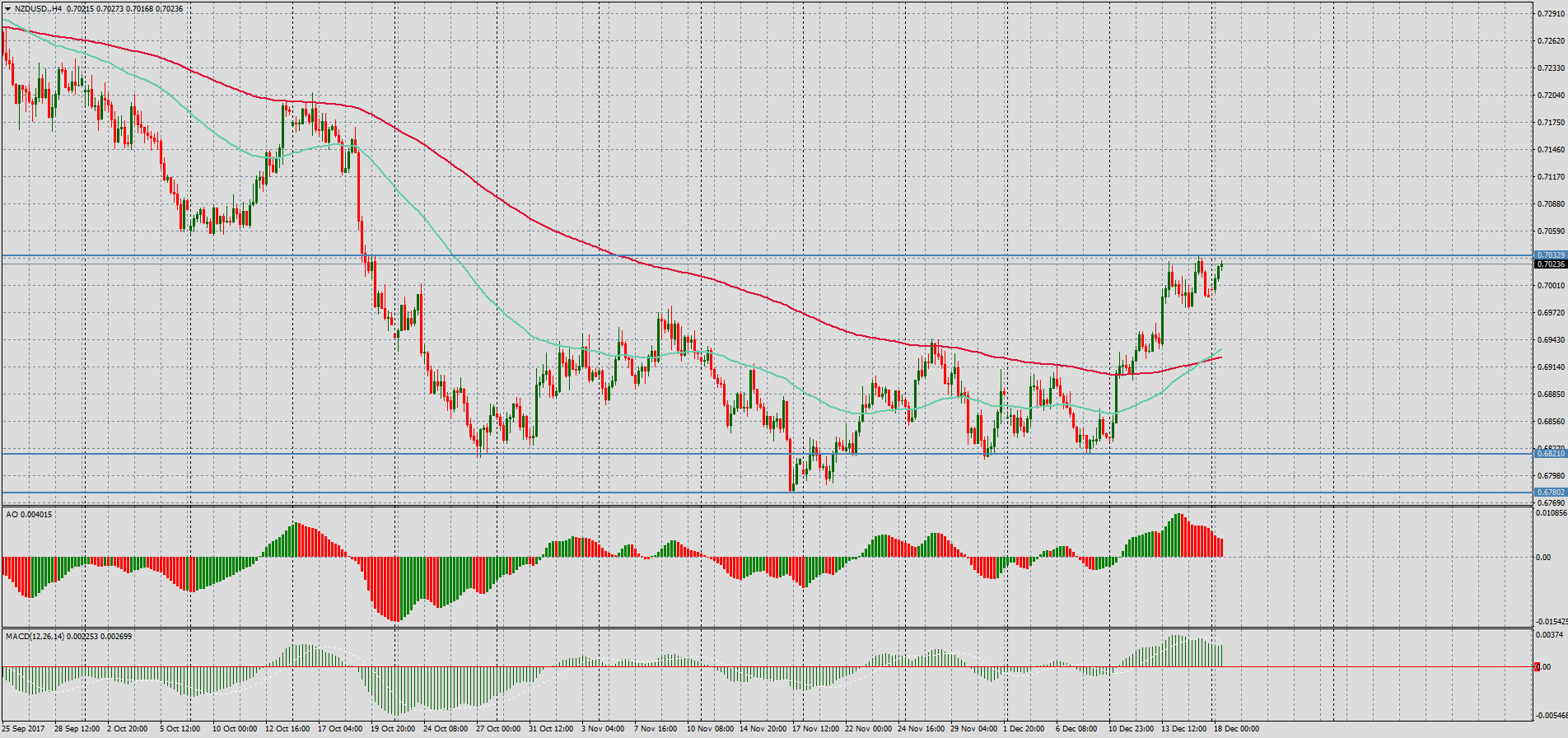Click the 18 Dec 00:00 date label

pyautogui.click(x=1236, y=729)
